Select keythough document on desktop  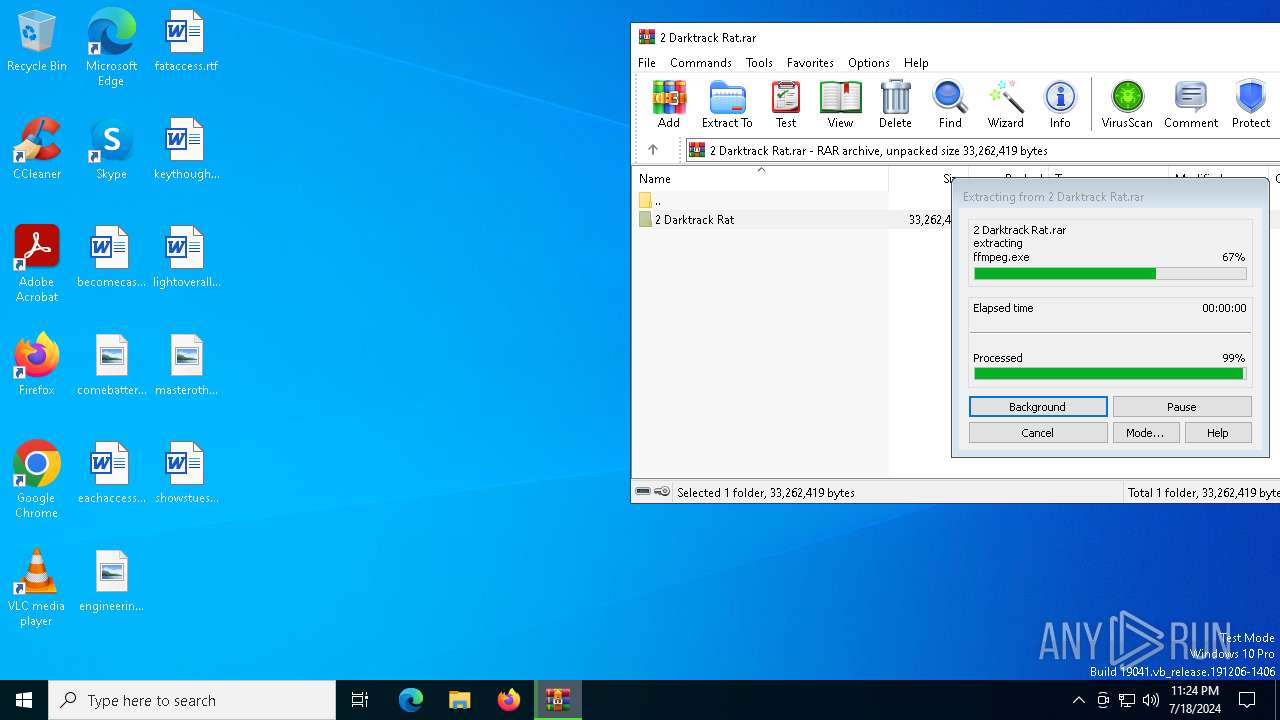coord(186,149)
